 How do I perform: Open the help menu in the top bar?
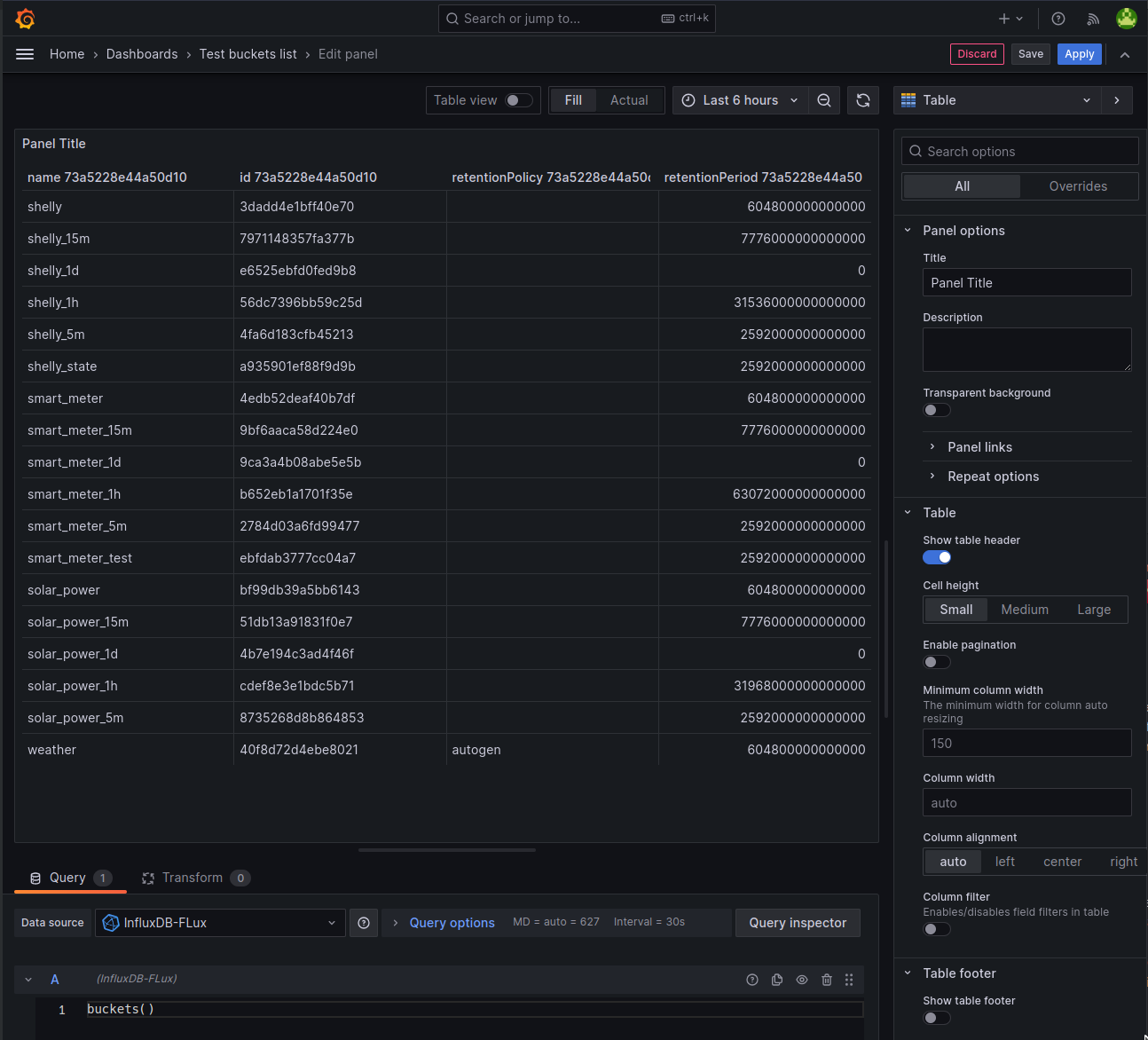click(1058, 18)
